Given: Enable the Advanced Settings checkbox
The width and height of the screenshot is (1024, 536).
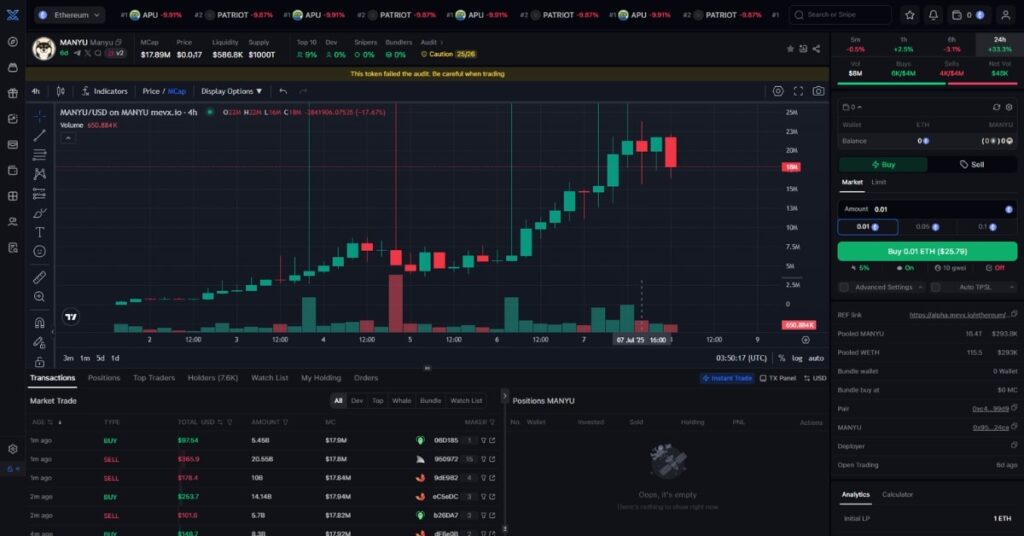Looking at the screenshot, I should 844,287.
